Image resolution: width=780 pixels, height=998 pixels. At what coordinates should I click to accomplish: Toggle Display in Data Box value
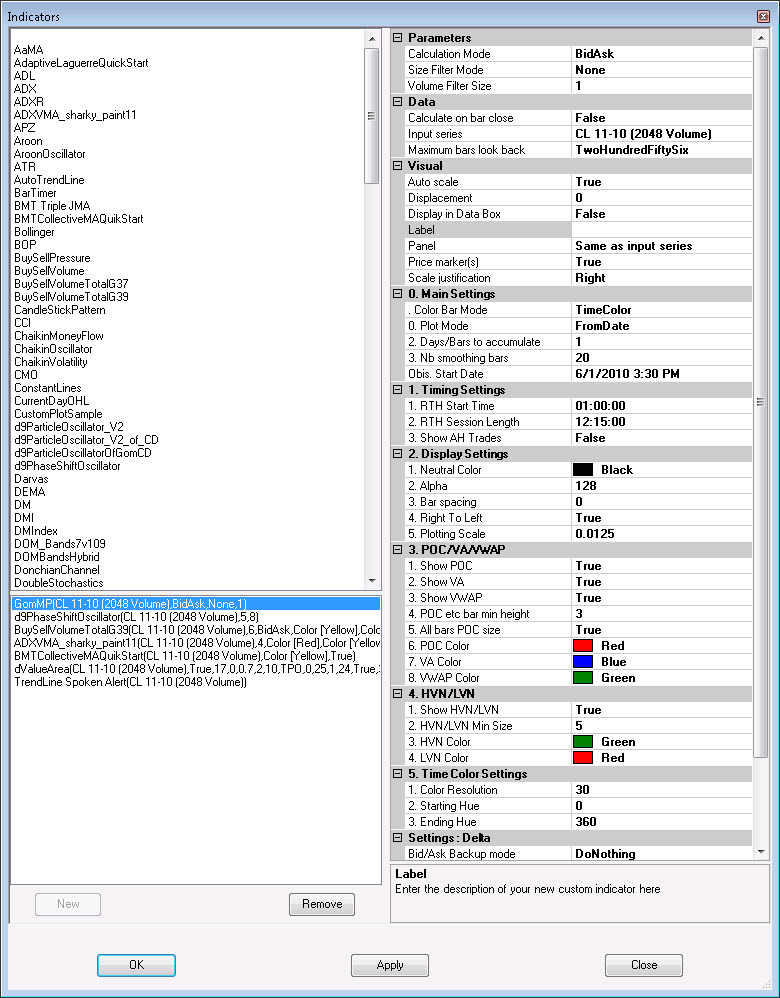coord(662,214)
